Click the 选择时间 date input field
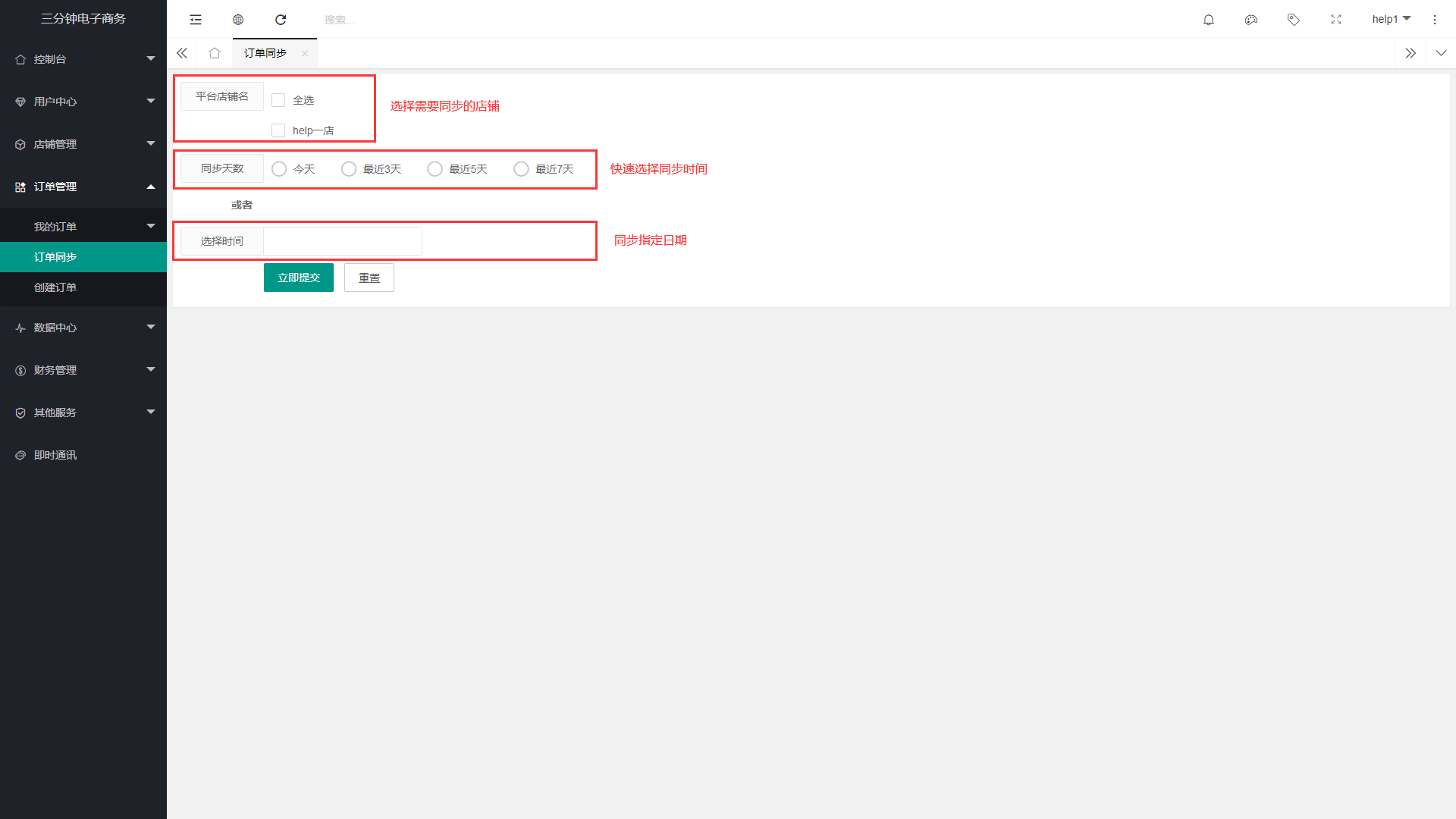 342,241
